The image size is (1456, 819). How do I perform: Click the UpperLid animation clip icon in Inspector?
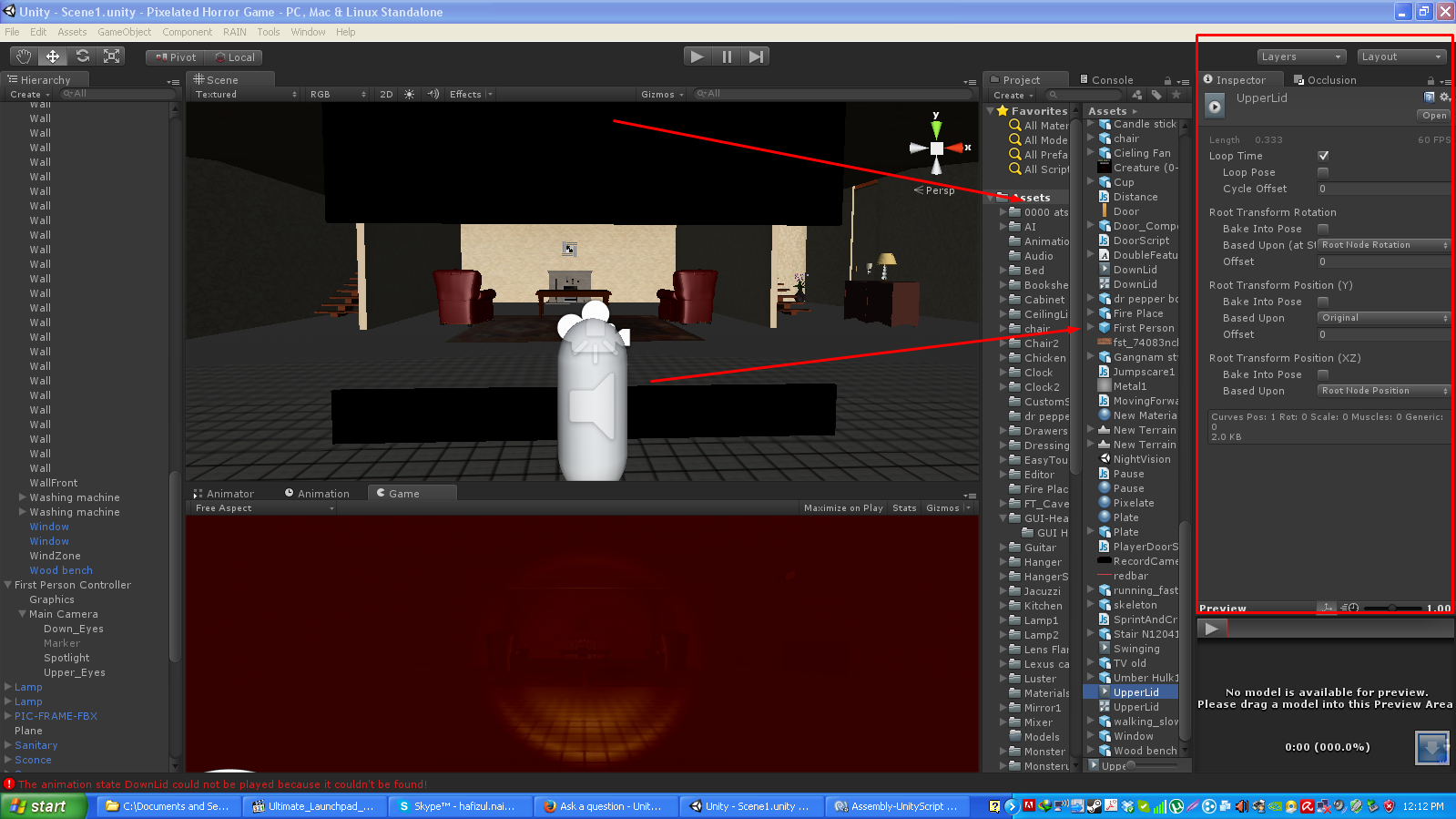point(1216,107)
